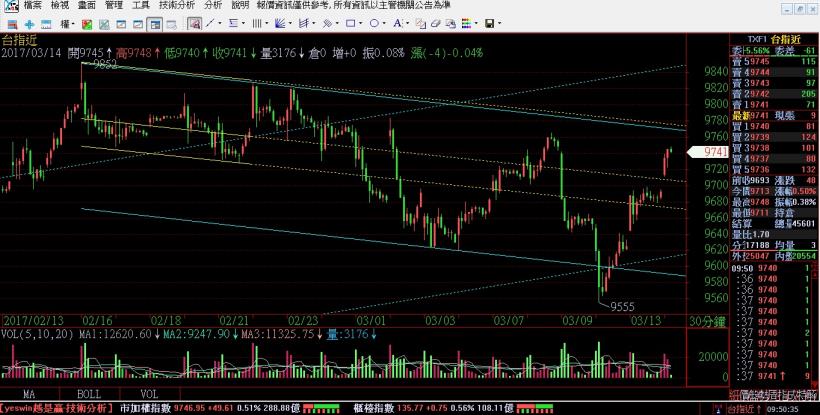Open the 檔案 menu
This screenshot has width=820, height=415.
[16, 5]
